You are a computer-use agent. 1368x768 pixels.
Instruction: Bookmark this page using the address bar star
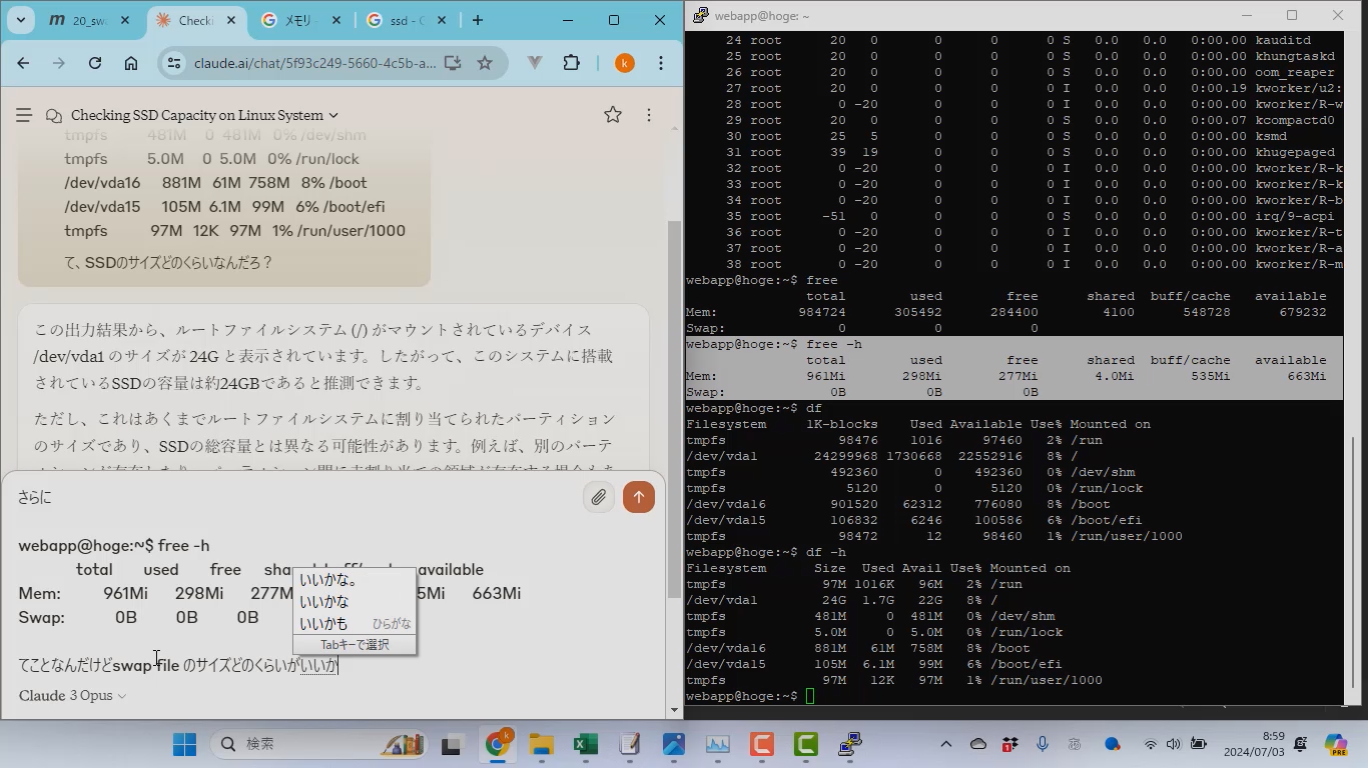coord(485,63)
